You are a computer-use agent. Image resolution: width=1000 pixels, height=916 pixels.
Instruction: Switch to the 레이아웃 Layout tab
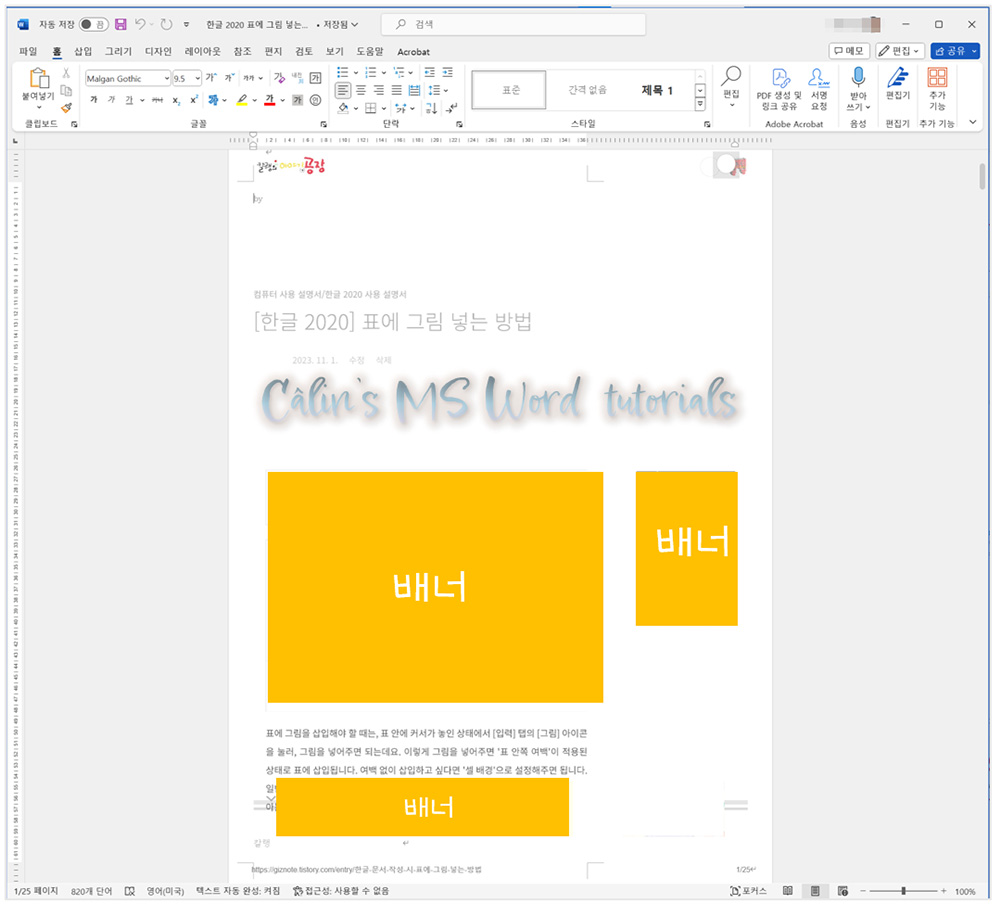pos(203,52)
